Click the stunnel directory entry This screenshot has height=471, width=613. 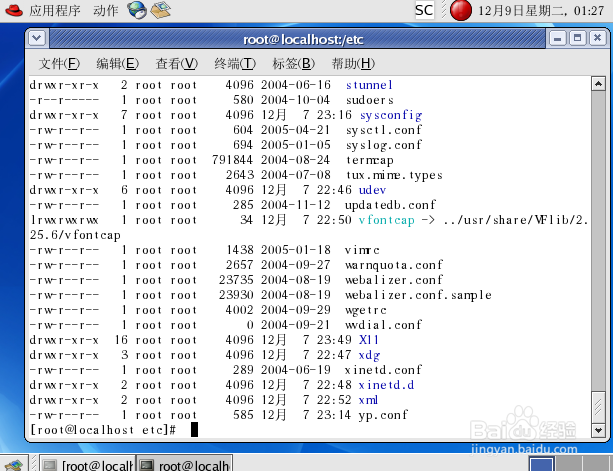coord(369,85)
